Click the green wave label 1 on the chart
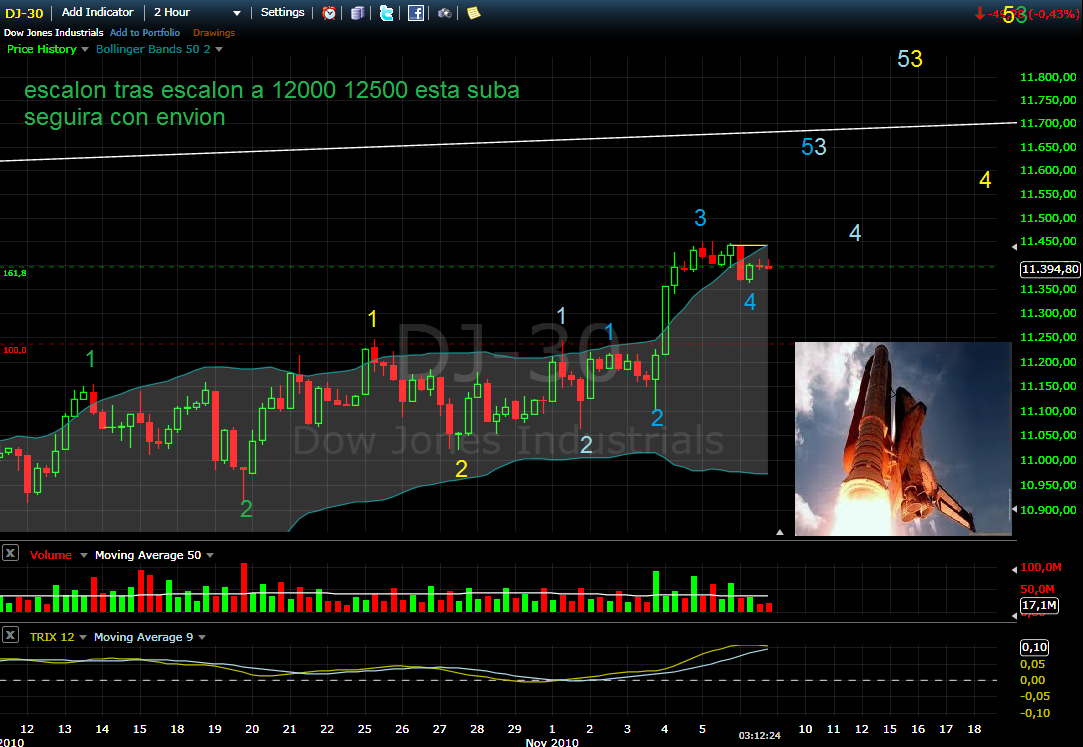This screenshot has width=1083, height=747. click(x=90, y=359)
